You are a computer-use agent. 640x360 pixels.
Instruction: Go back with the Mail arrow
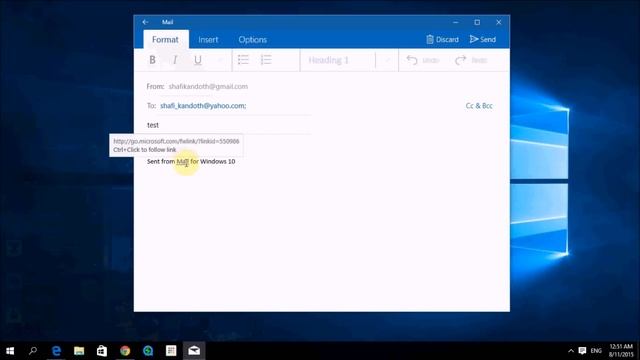coord(145,22)
